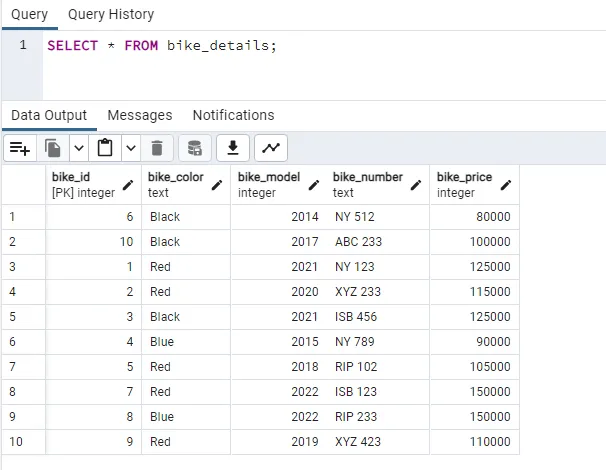Click edit pencil in bike_price column header
Viewport: 606px width, 470px height.
506,185
